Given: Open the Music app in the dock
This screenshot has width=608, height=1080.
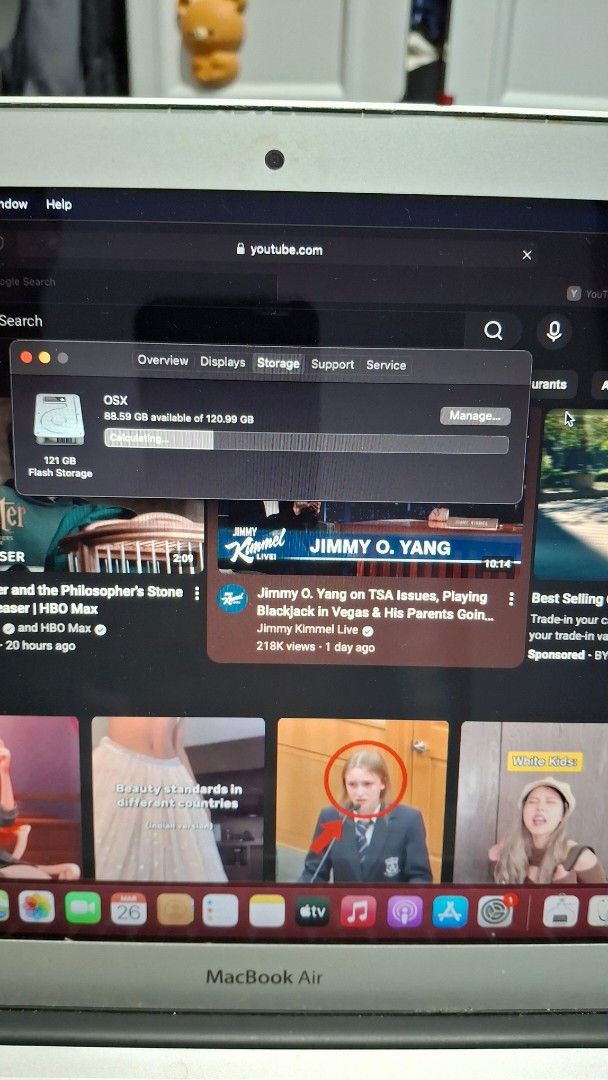Looking at the screenshot, I should click(x=358, y=911).
